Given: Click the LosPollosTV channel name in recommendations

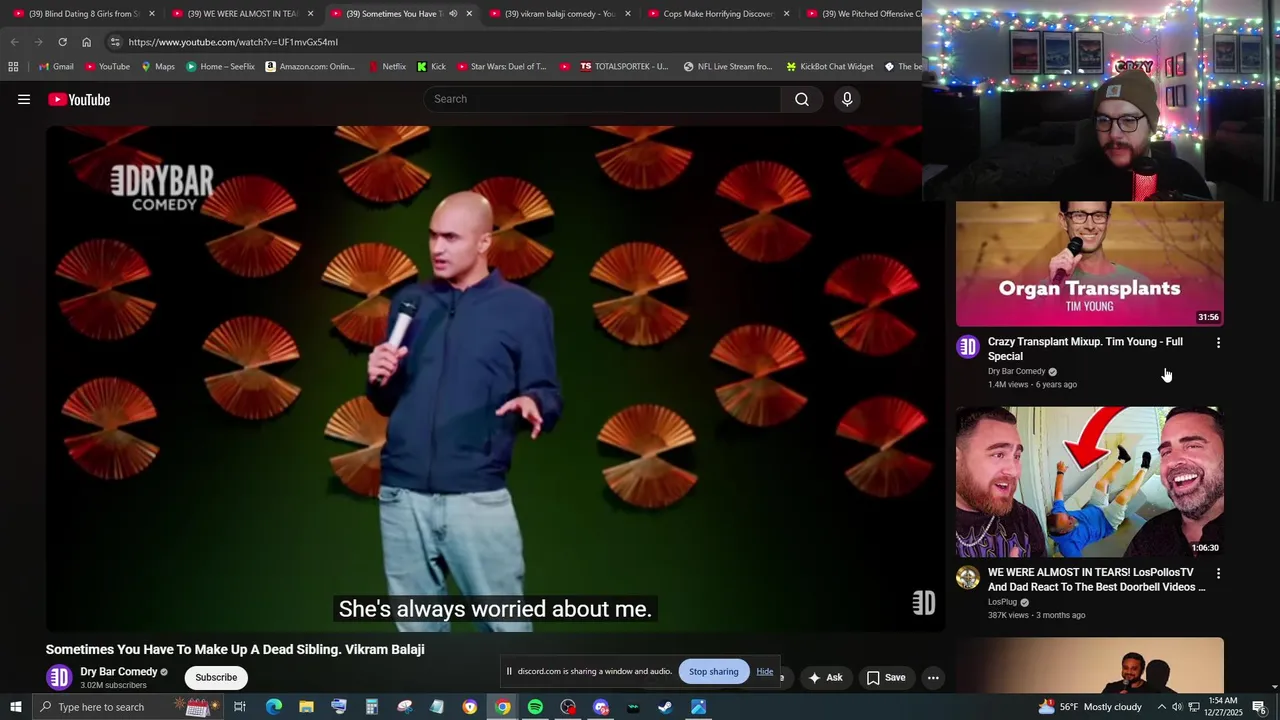Looking at the screenshot, I should click(1002, 602).
